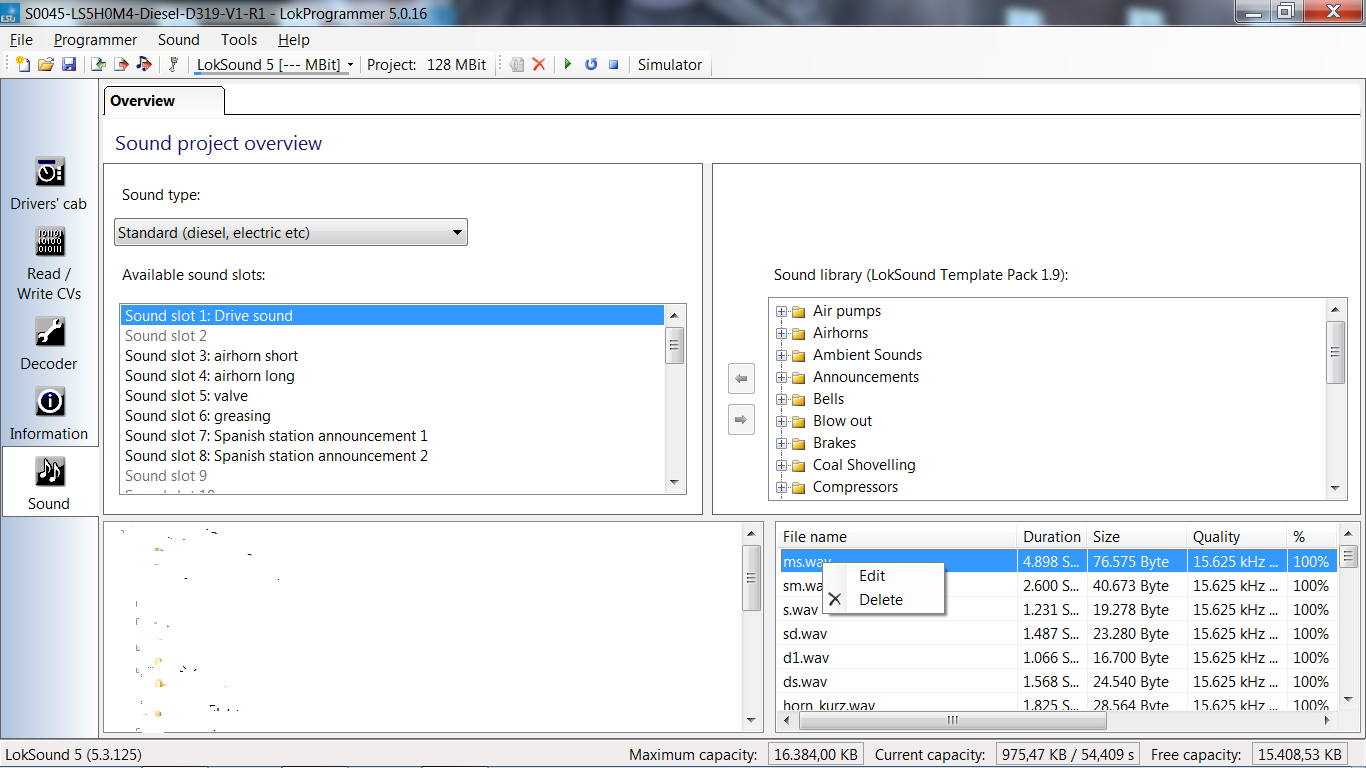This screenshot has height=768, width=1366.
Task: Select the Sound panel in the sidebar
Action: click(x=49, y=483)
